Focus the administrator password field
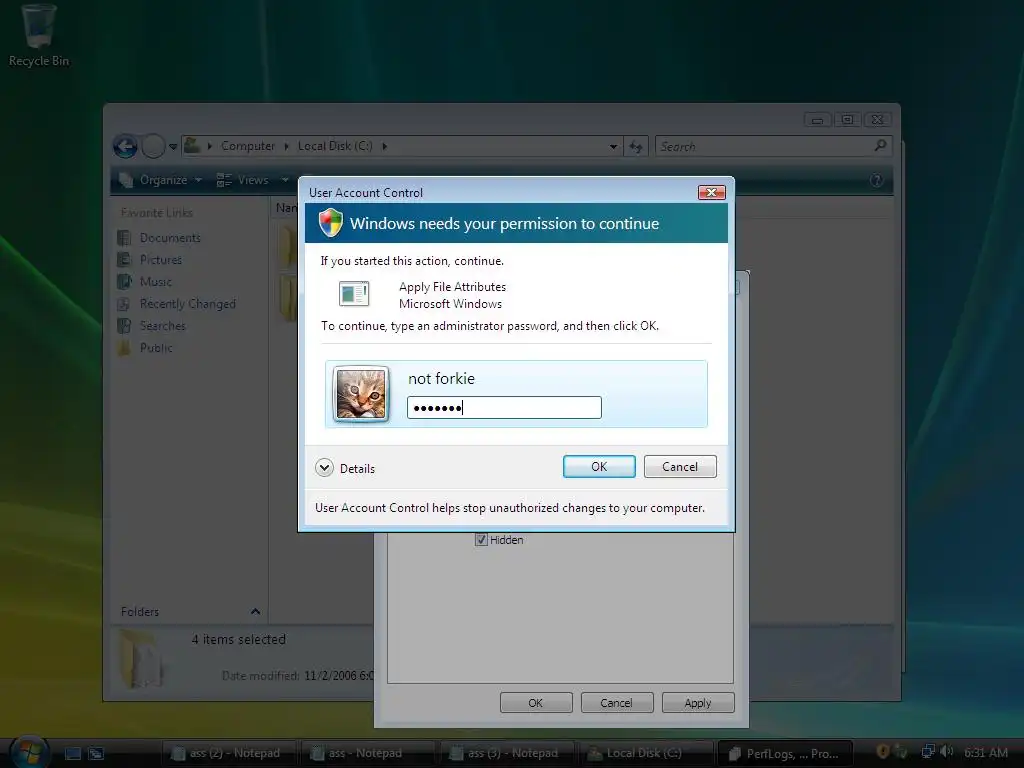Image resolution: width=1024 pixels, height=768 pixels. point(504,408)
